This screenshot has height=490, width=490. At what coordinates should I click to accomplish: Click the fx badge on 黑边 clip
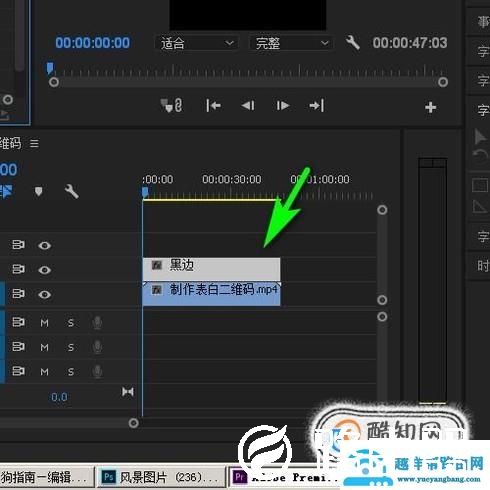click(157, 265)
